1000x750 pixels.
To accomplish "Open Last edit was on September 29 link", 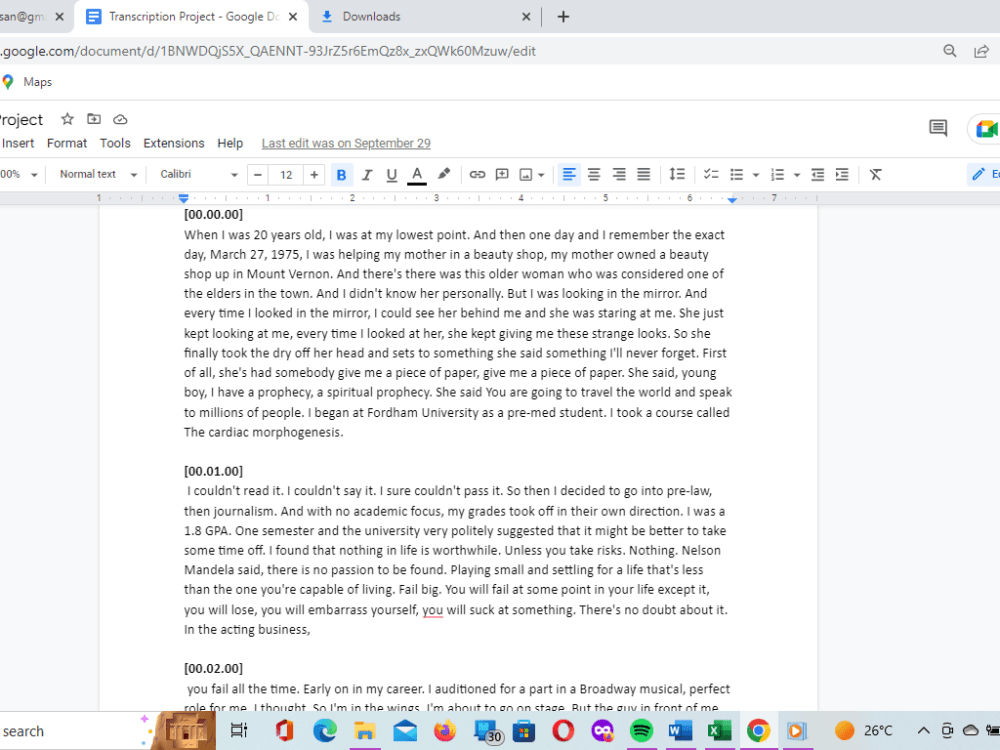I will [346, 143].
